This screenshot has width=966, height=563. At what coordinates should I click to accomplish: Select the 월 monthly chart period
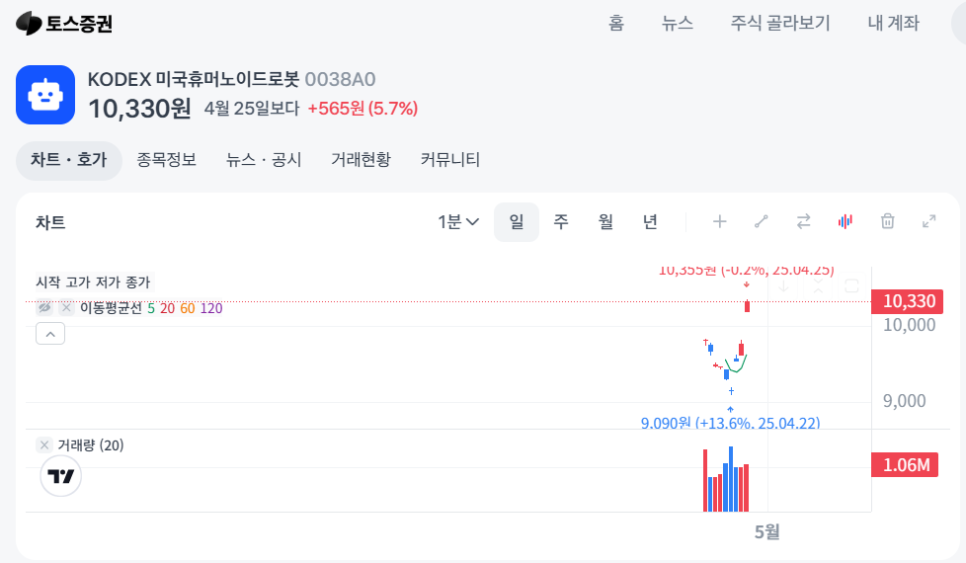click(606, 222)
